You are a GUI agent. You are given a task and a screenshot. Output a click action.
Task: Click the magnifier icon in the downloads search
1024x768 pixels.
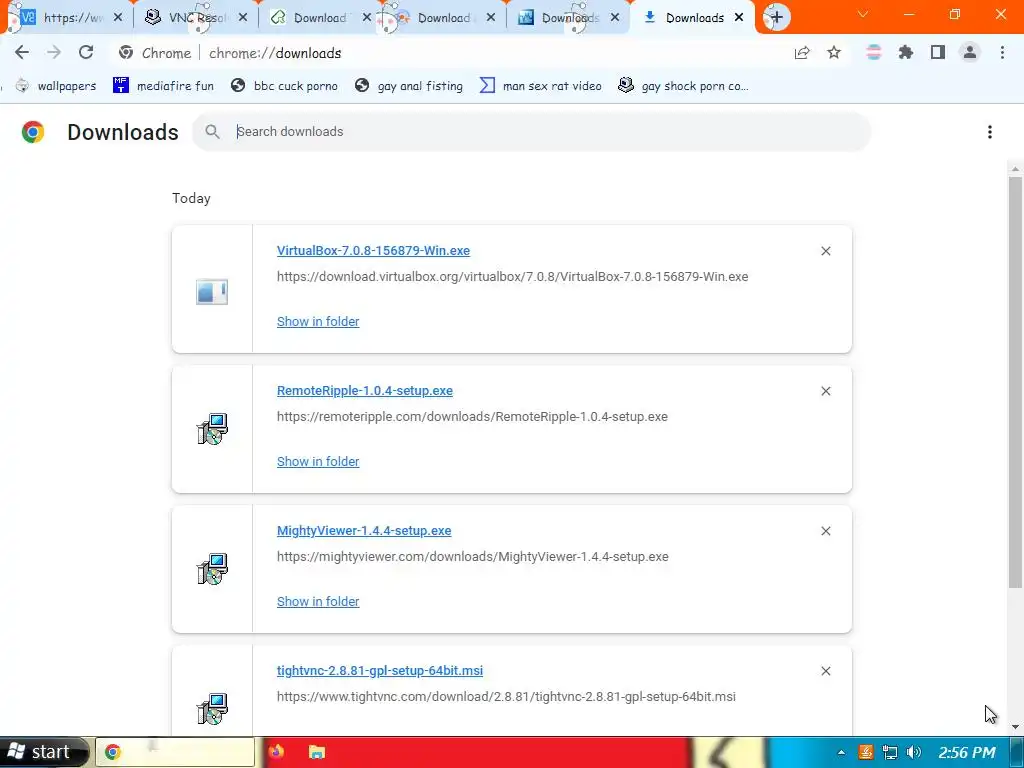(x=212, y=131)
